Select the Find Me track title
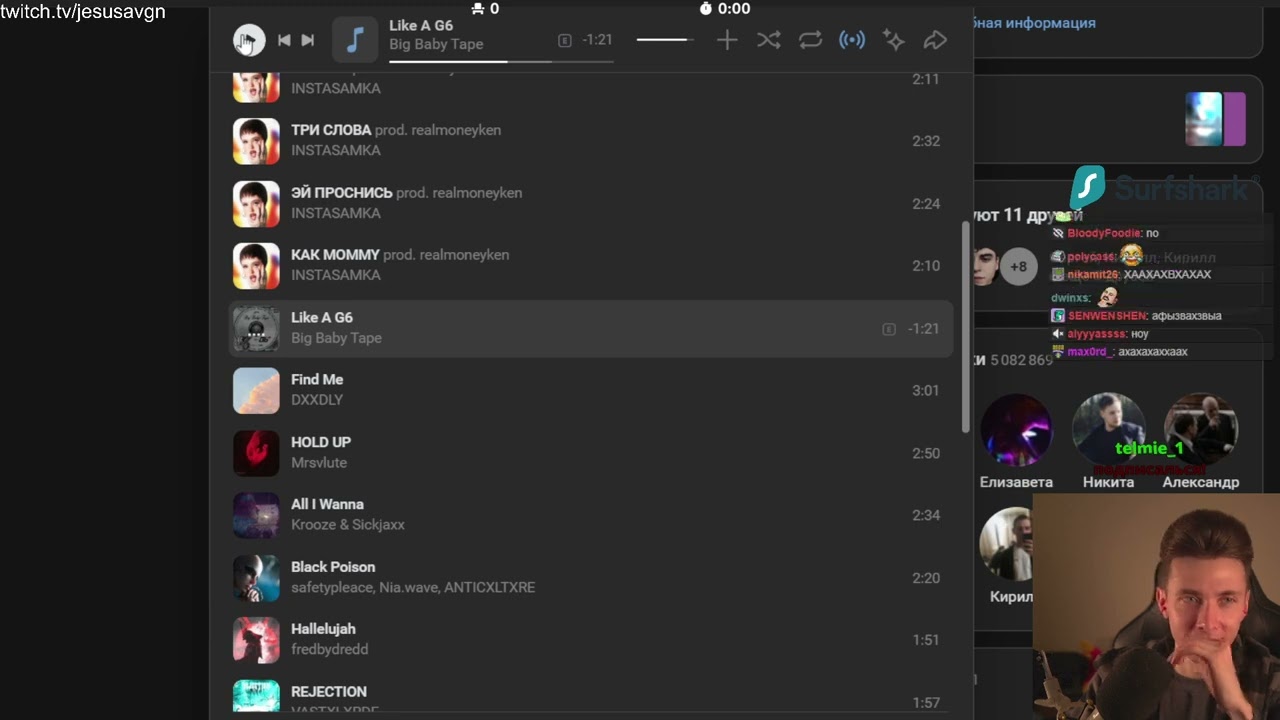The height and width of the screenshot is (720, 1280). coord(317,380)
